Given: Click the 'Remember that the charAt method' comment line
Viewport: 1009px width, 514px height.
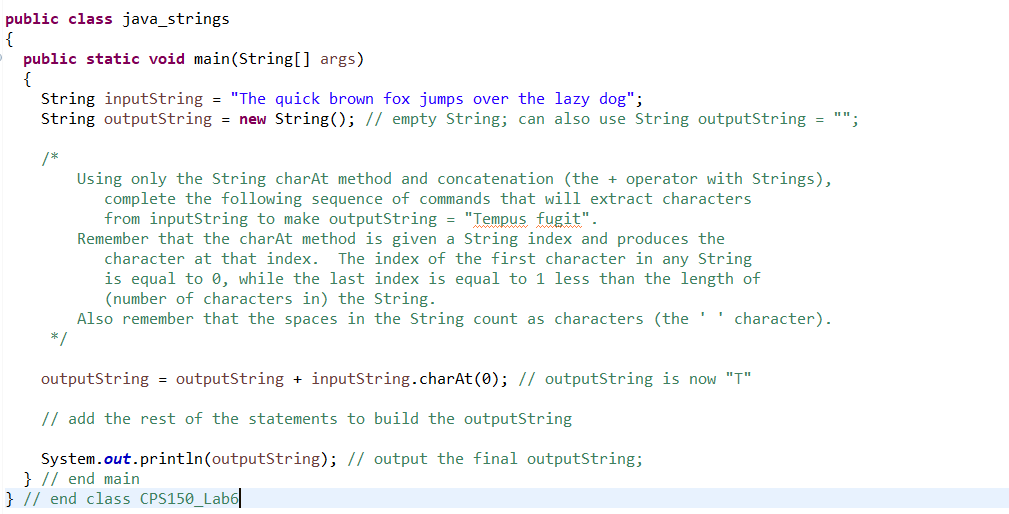Looking at the screenshot, I should (x=401, y=239).
